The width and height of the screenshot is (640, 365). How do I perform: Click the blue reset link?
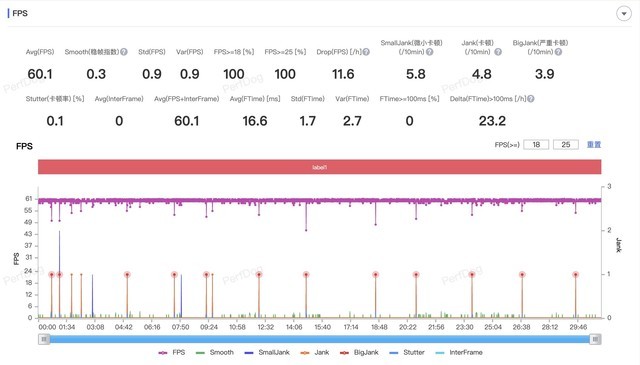click(x=594, y=145)
